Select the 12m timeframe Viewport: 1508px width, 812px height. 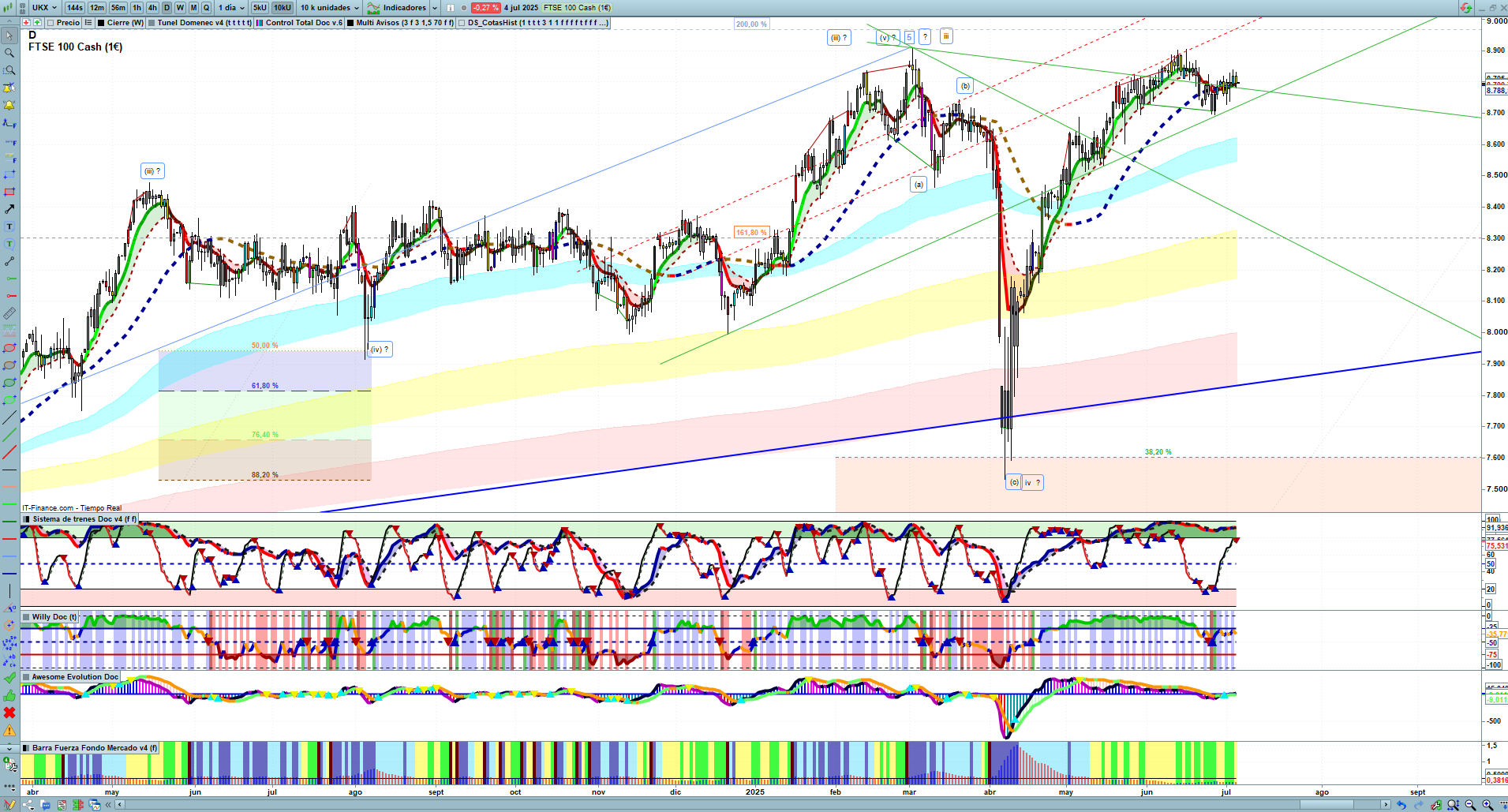97,8
